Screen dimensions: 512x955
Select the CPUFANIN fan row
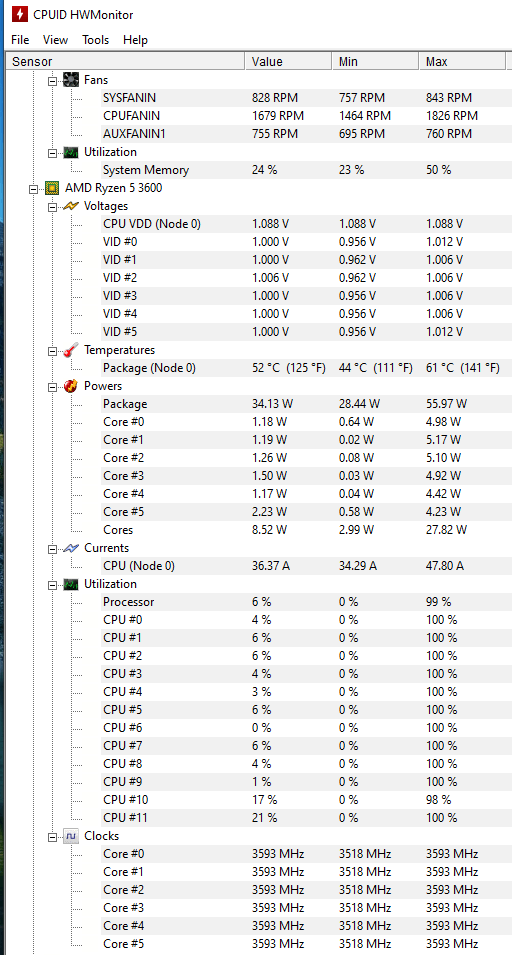(x=259, y=116)
